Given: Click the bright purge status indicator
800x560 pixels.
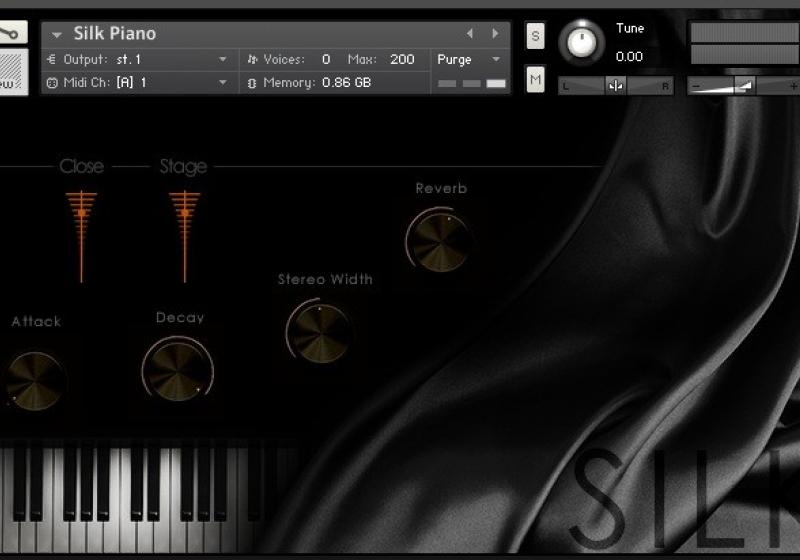Looking at the screenshot, I should click(496, 83).
